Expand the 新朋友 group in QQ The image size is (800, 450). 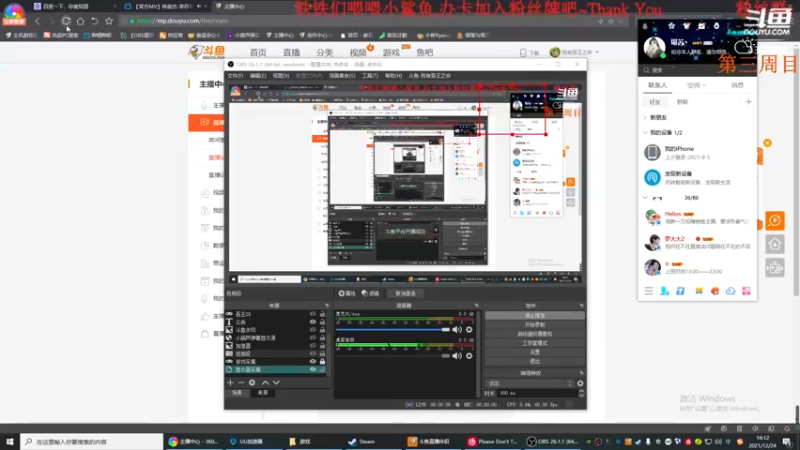(x=645, y=117)
